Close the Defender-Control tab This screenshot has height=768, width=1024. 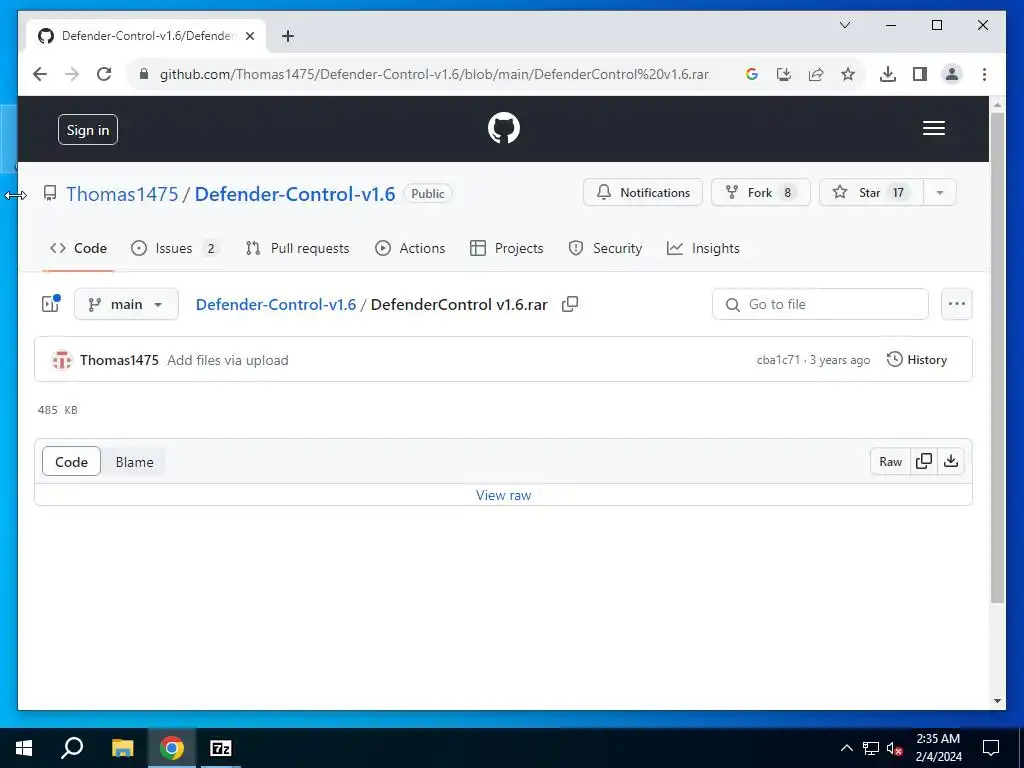tap(249, 36)
